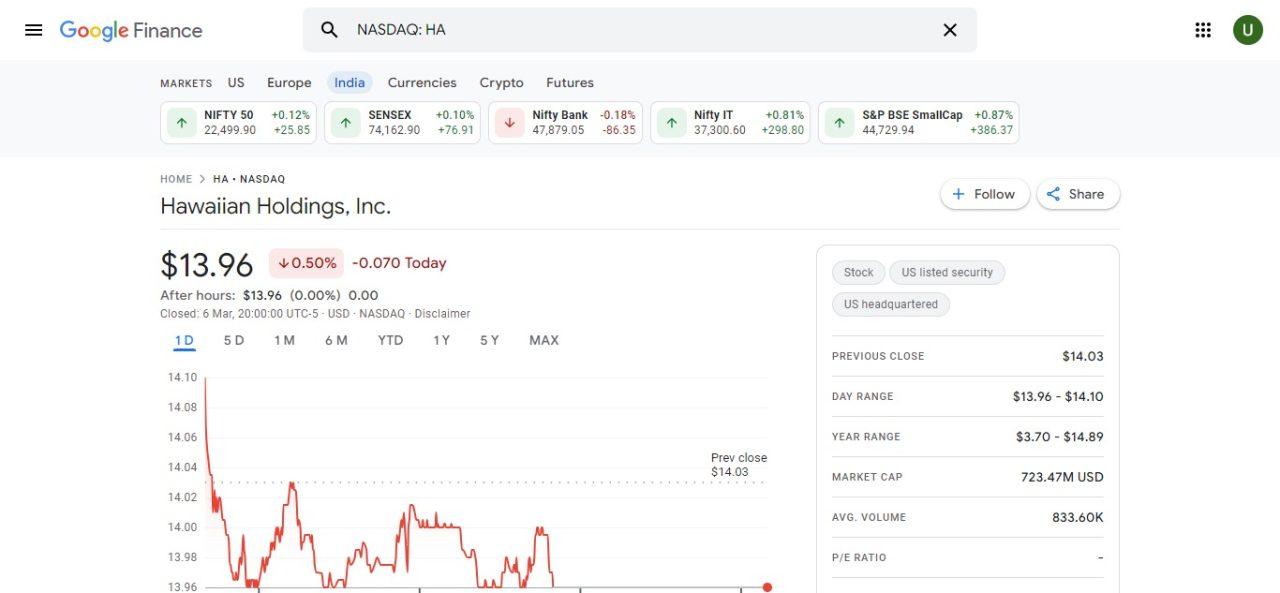Click the breadcrumb chevron after HOME

[202, 179]
